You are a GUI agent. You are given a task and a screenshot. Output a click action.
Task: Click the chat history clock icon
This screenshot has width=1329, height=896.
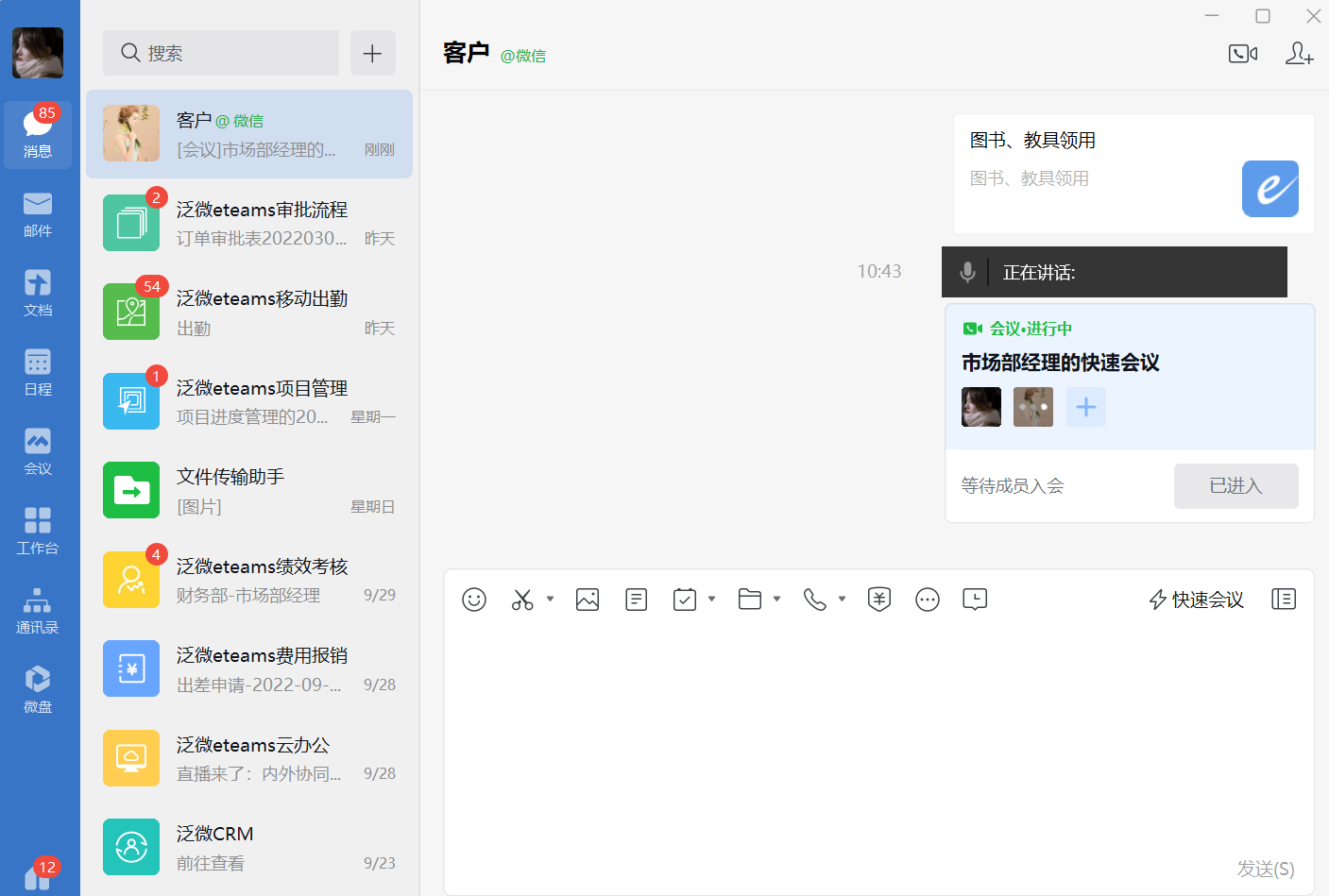click(x=975, y=600)
